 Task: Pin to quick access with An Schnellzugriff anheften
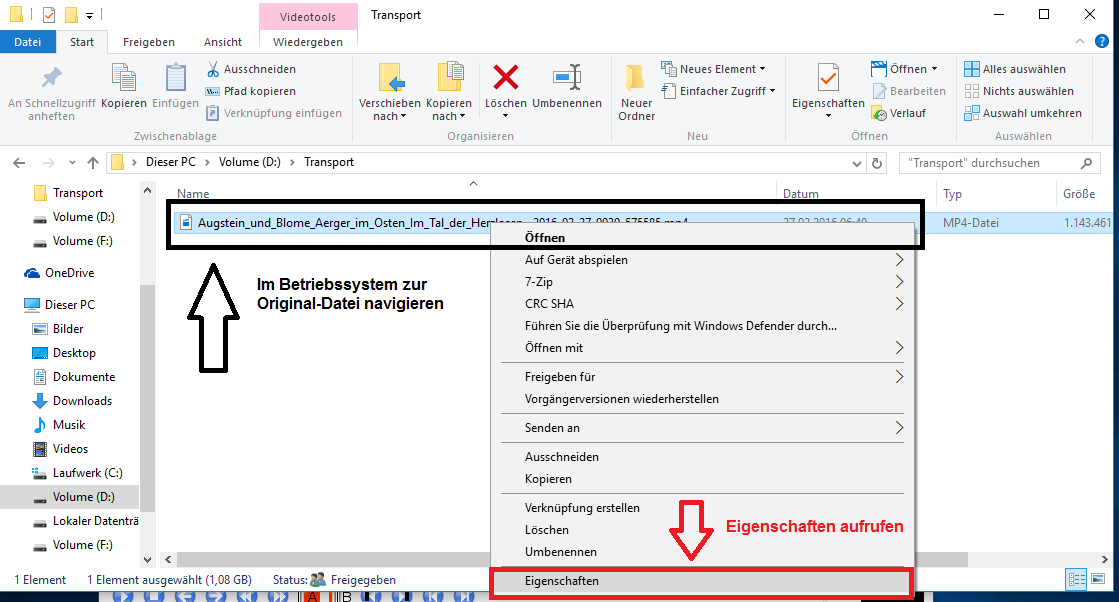coord(51,78)
